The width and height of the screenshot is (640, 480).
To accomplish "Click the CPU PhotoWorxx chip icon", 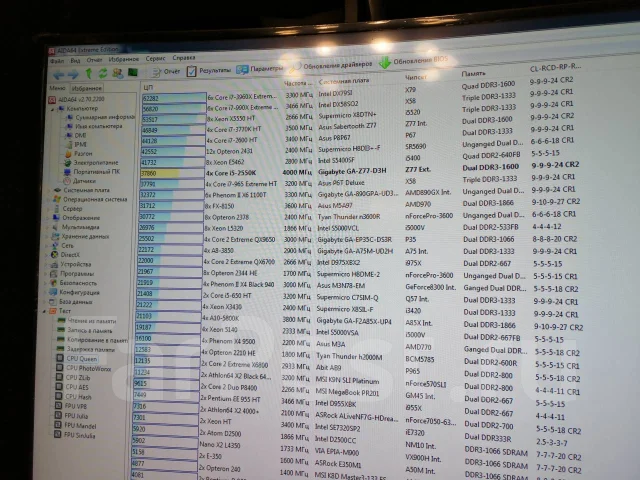I will click(60, 368).
